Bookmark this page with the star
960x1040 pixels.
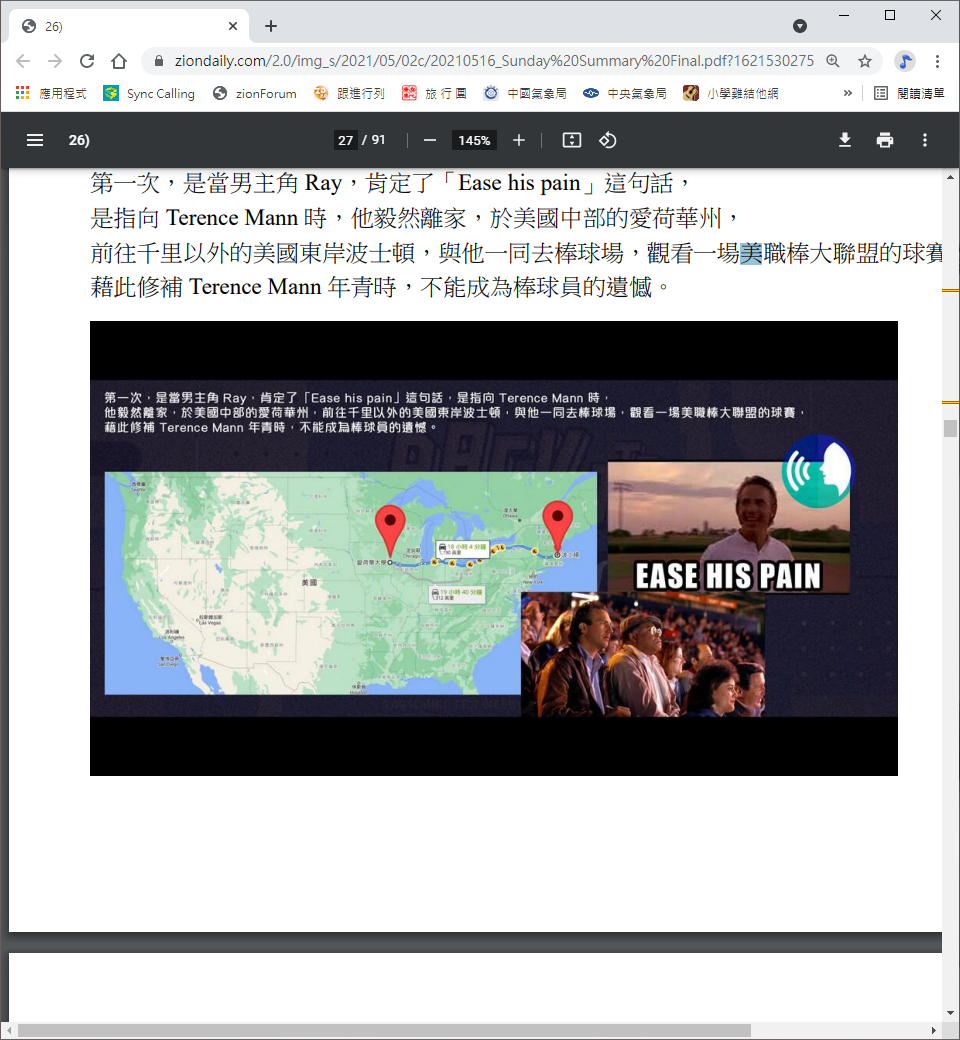click(x=864, y=61)
